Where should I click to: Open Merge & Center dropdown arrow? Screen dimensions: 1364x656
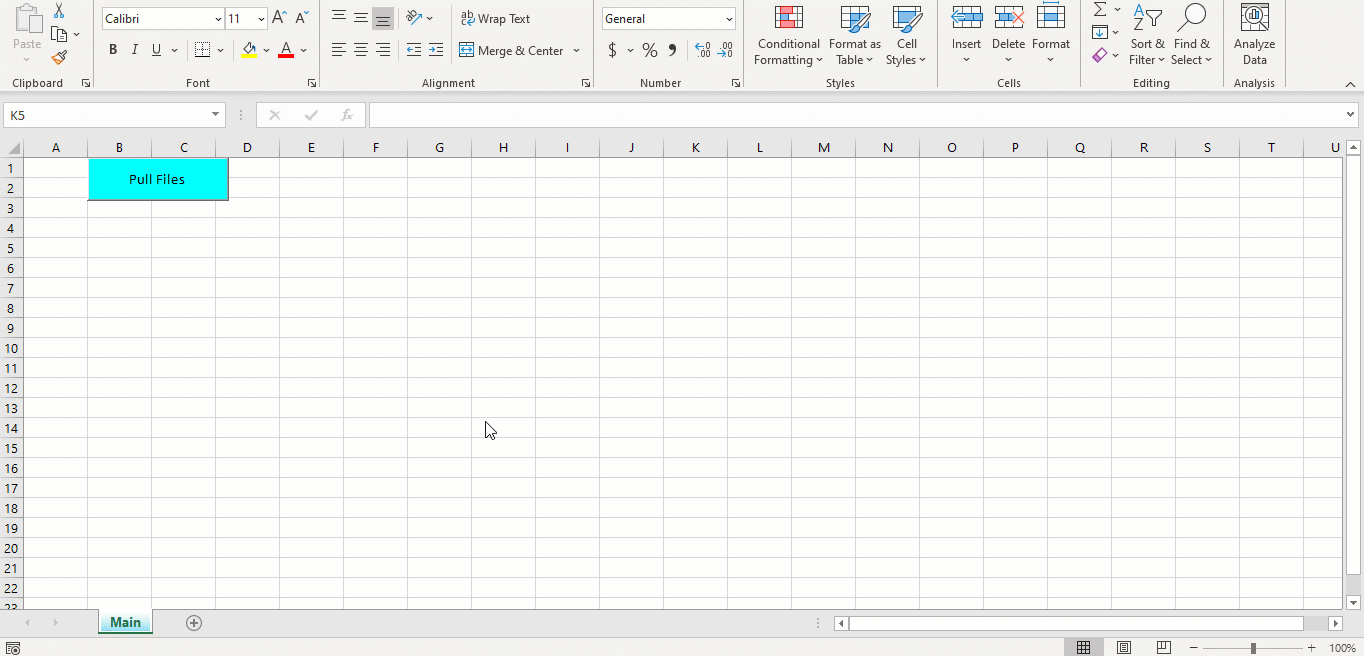click(577, 50)
